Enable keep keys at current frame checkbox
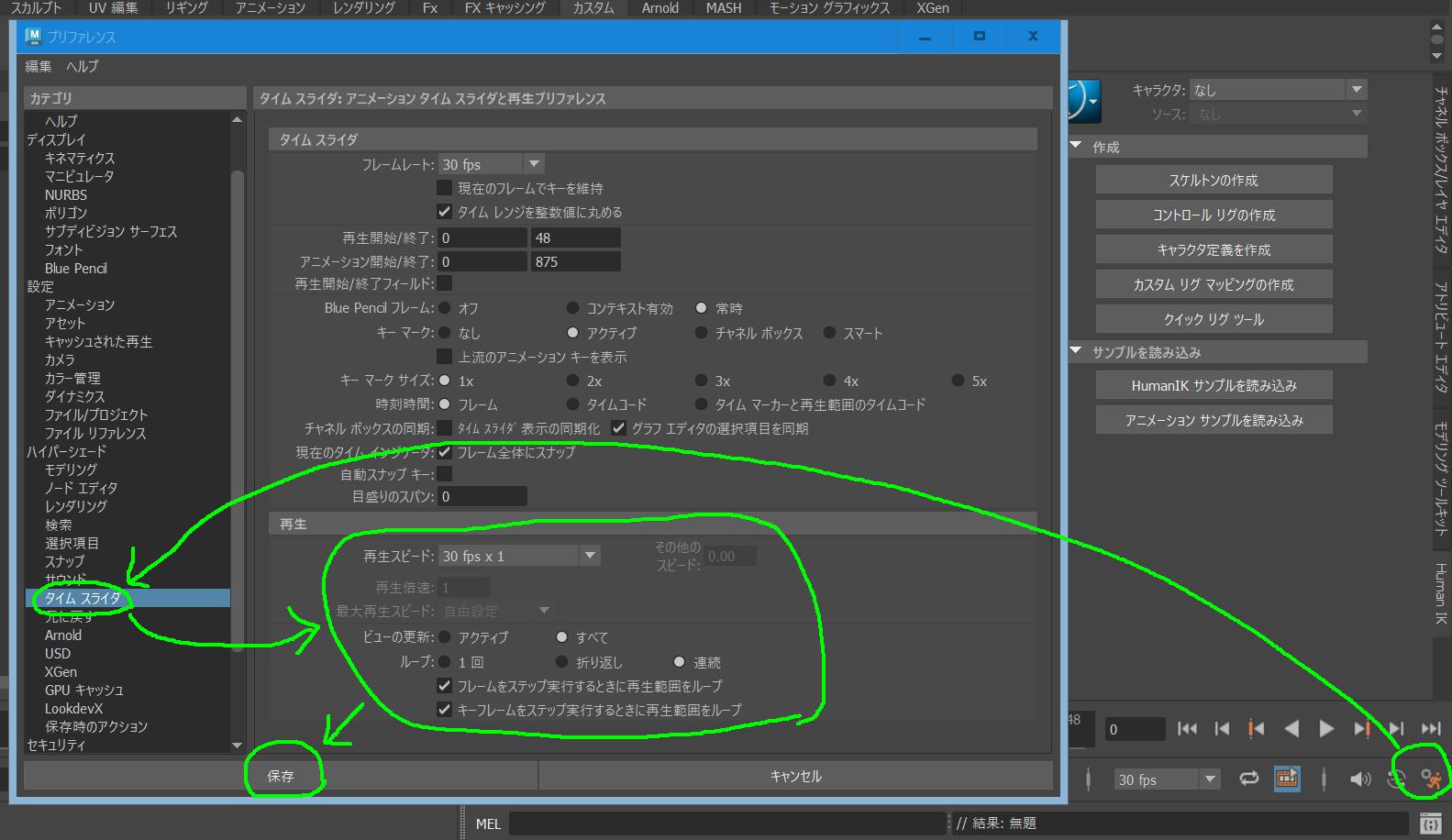Viewport: 1452px width, 840px height. pyautogui.click(x=445, y=188)
